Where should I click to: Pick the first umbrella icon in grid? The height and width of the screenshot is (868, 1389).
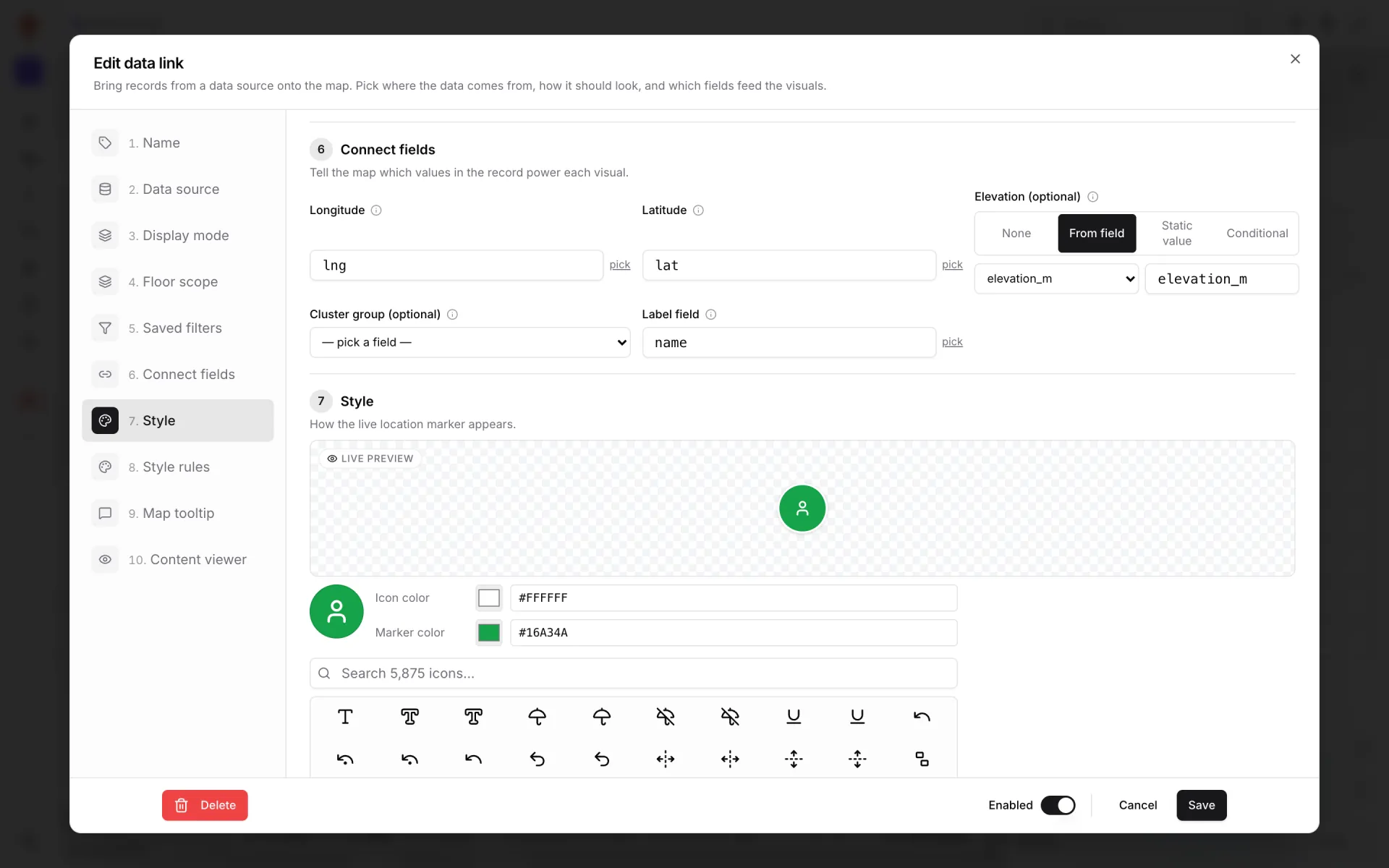tap(538, 717)
